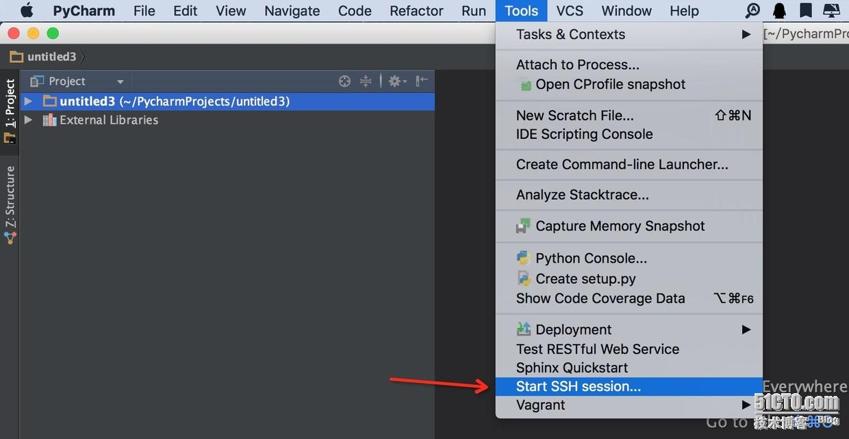Choose IDE Scripting Console

pos(629,134)
